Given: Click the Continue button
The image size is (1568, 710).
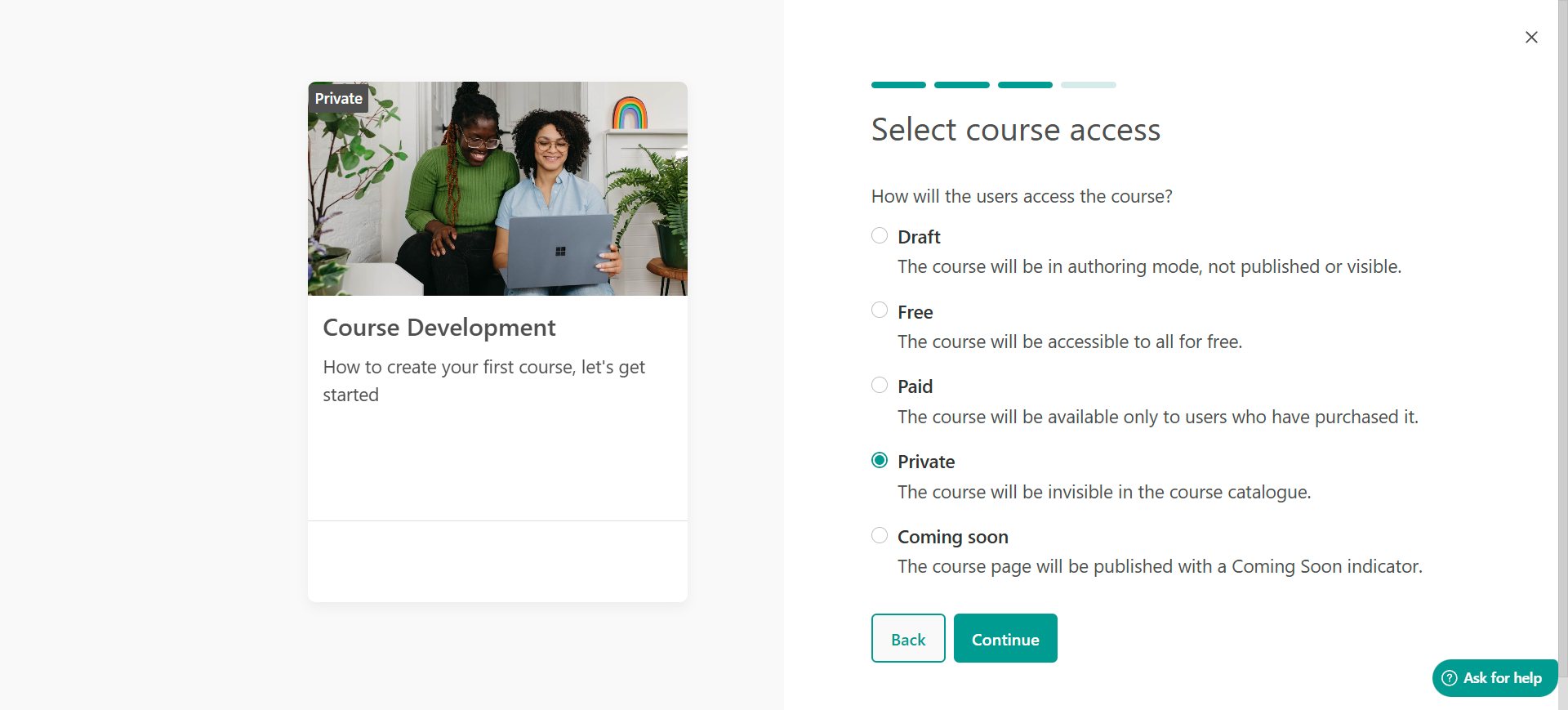Looking at the screenshot, I should (x=1005, y=639).
